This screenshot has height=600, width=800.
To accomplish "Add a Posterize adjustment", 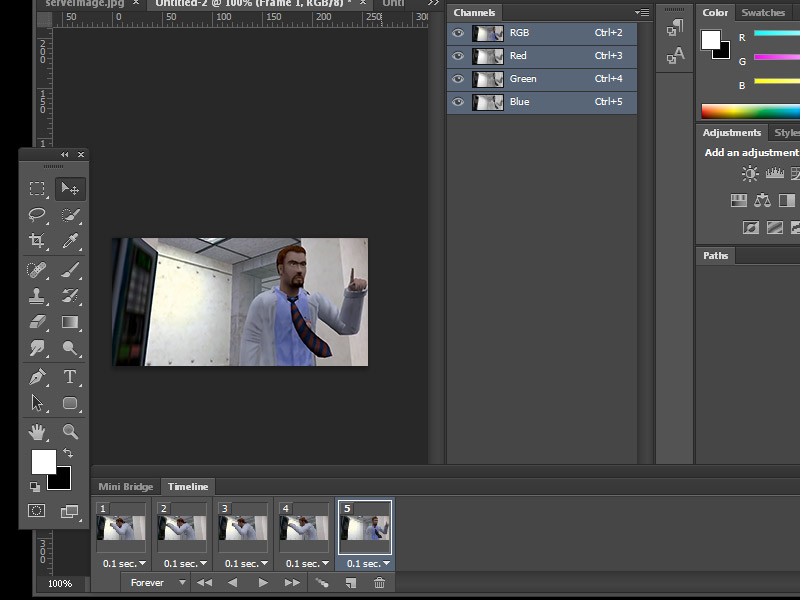I will [774, 228].
